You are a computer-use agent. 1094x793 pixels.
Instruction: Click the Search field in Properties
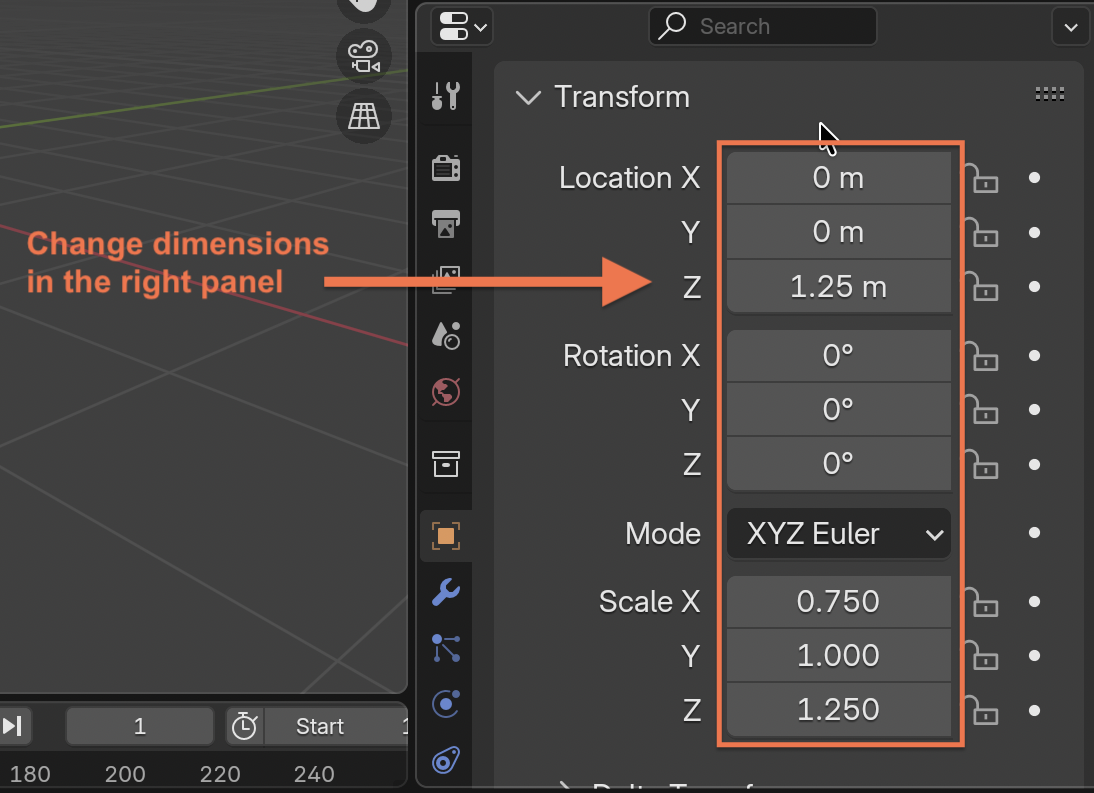click(763, 26)
